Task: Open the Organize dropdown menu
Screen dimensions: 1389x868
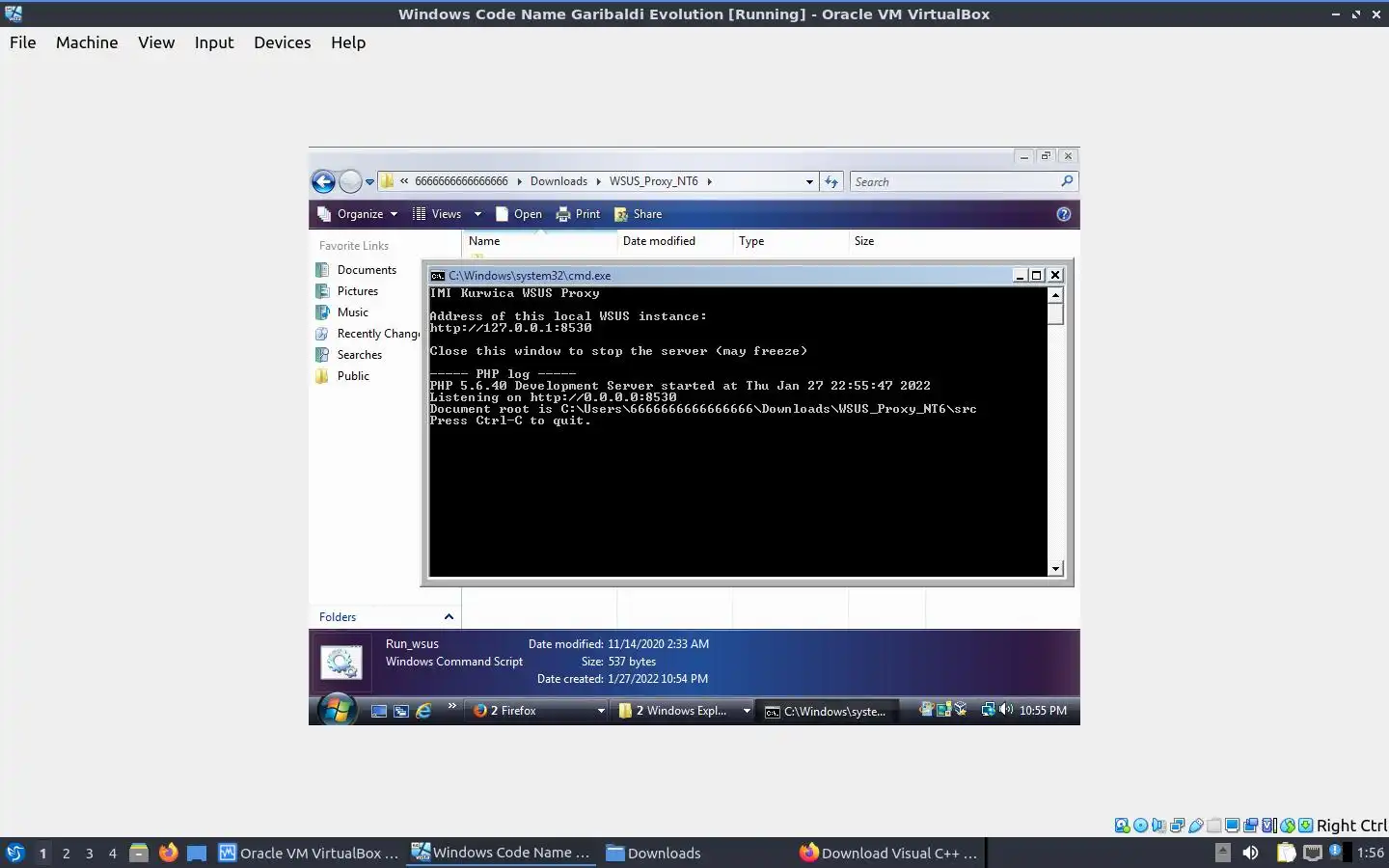Action: (x=358, y=214)
